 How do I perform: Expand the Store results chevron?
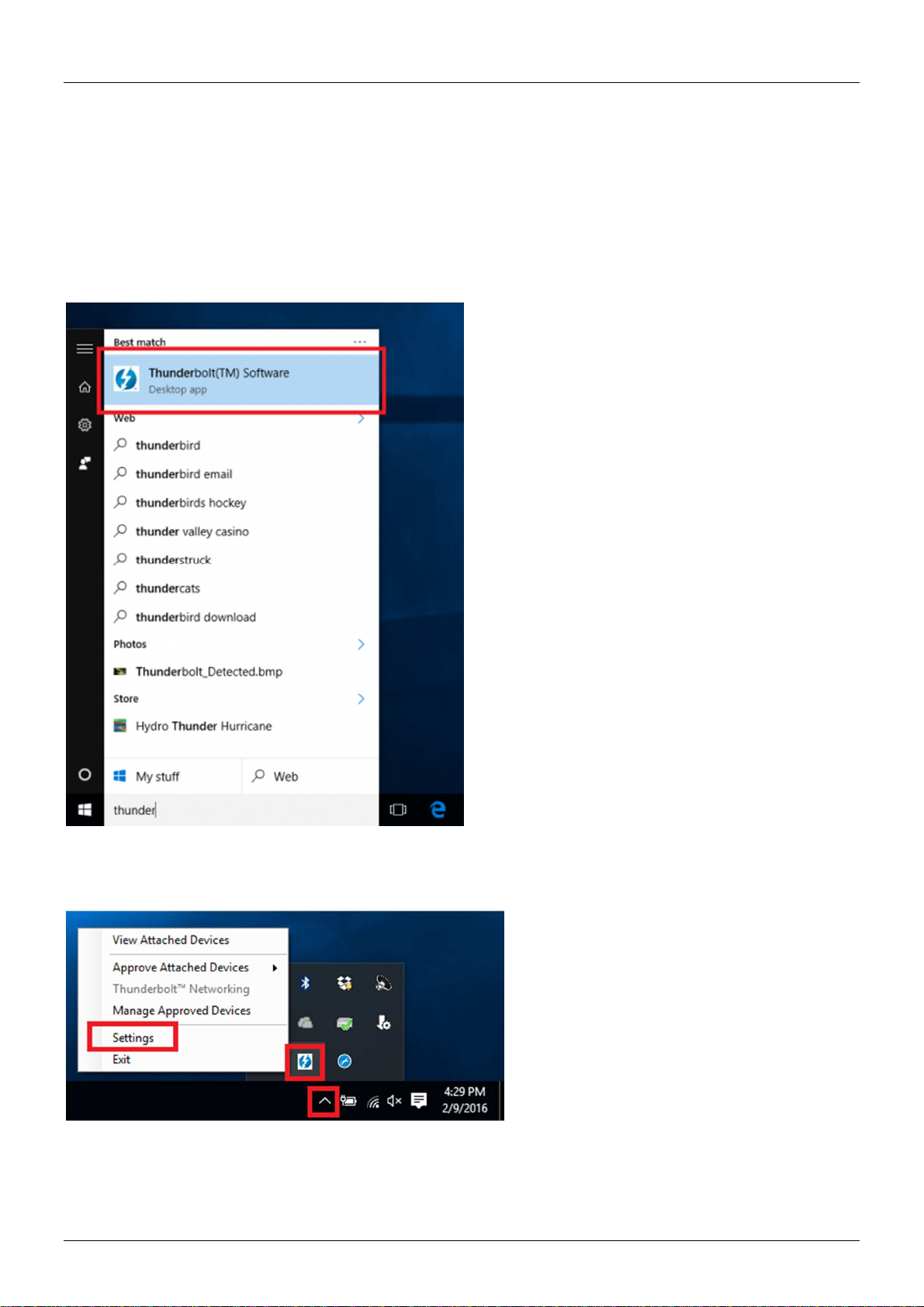coord(361,699)
